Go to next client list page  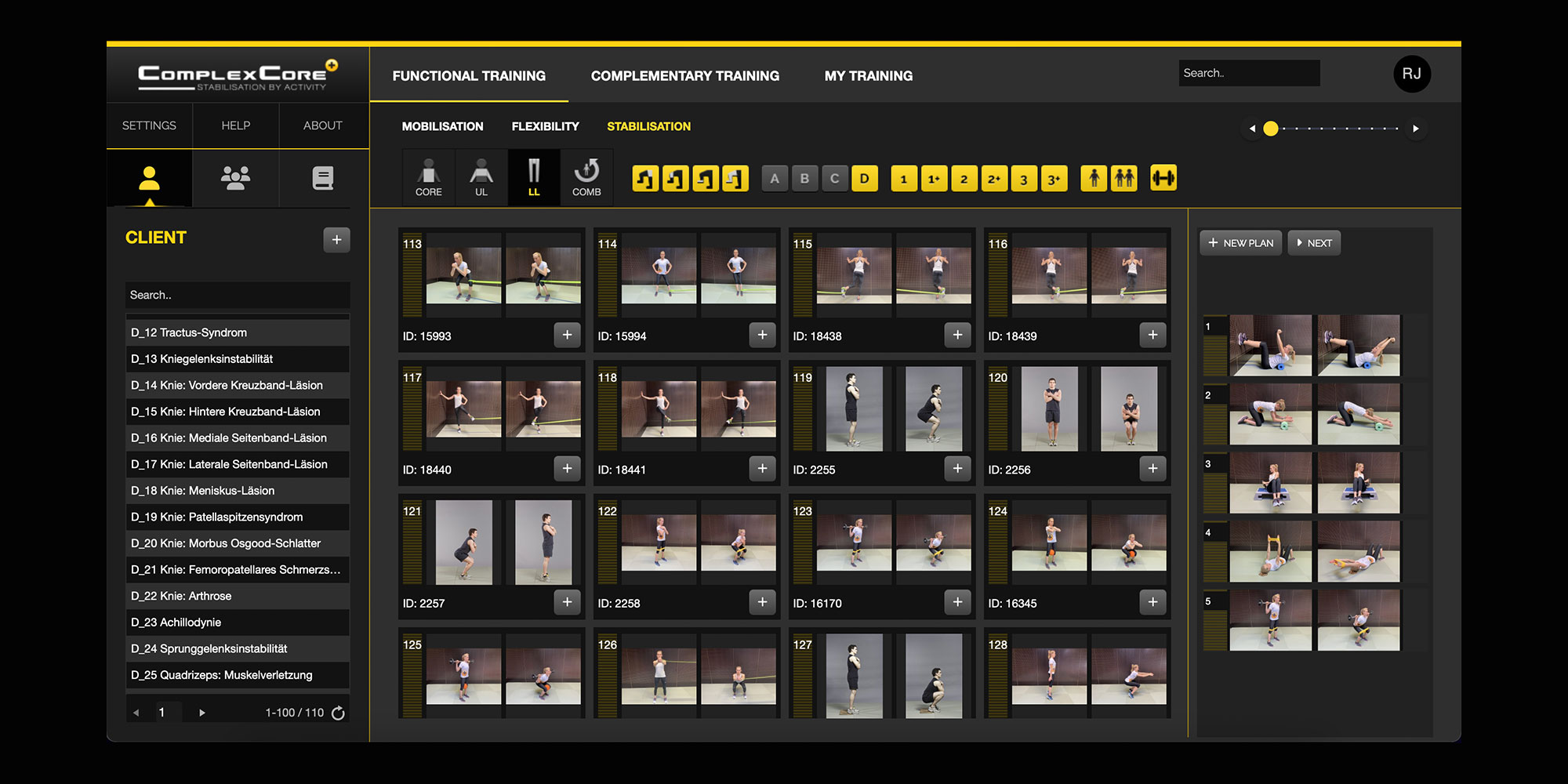(x=202, y=713)
